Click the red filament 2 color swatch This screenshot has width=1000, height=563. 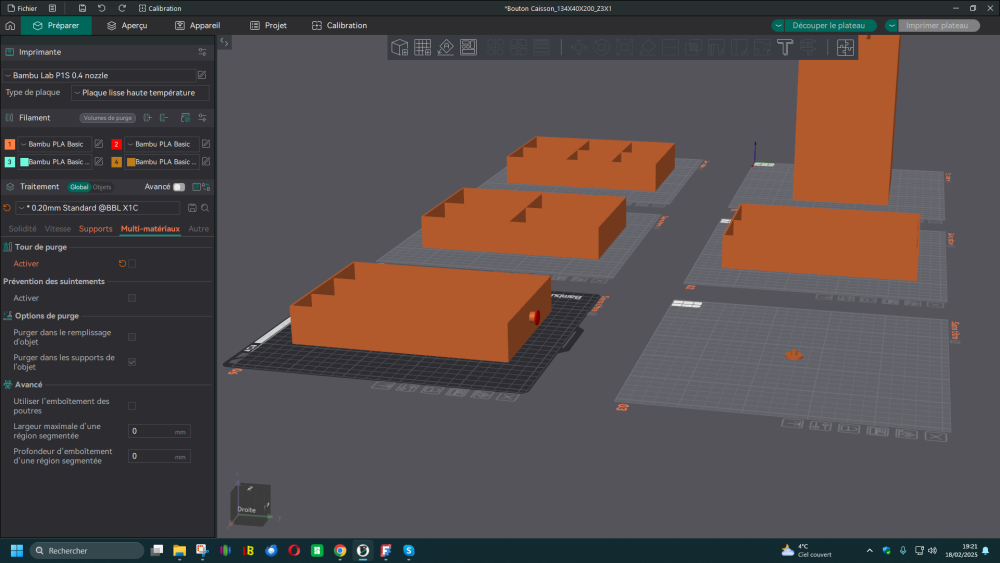point(116,144)
